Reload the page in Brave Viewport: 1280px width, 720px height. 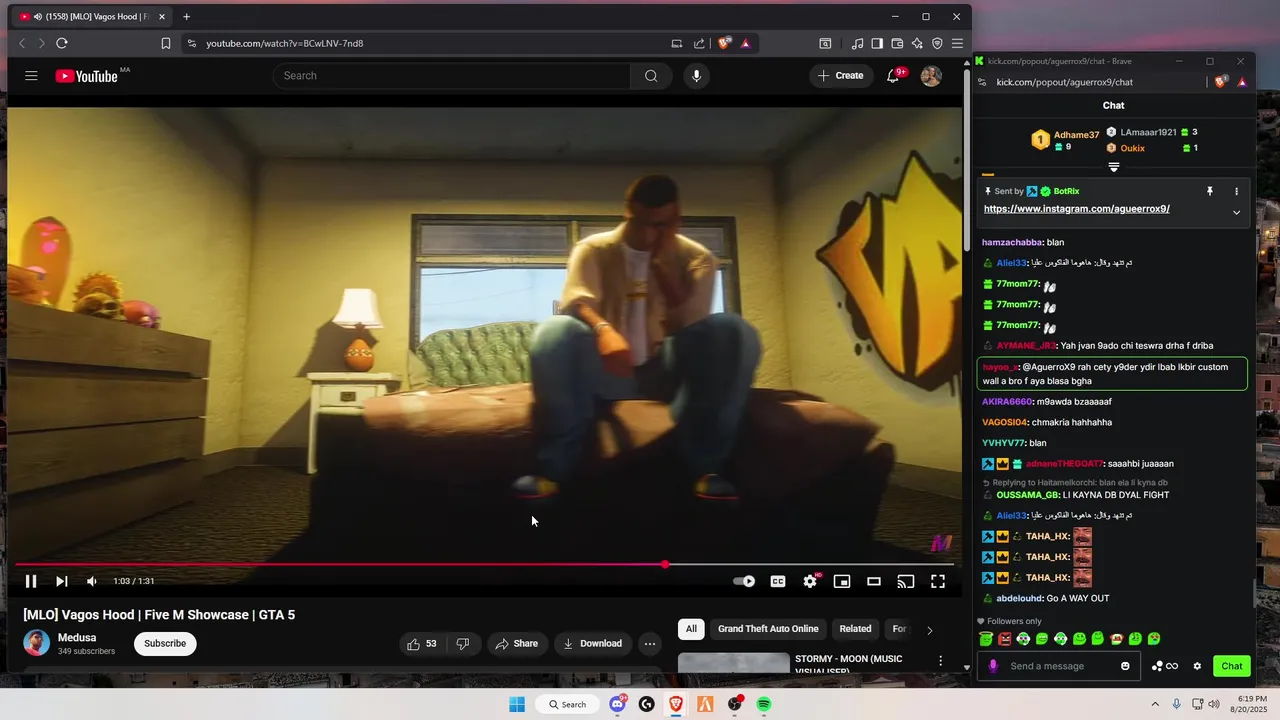point(61,43)
